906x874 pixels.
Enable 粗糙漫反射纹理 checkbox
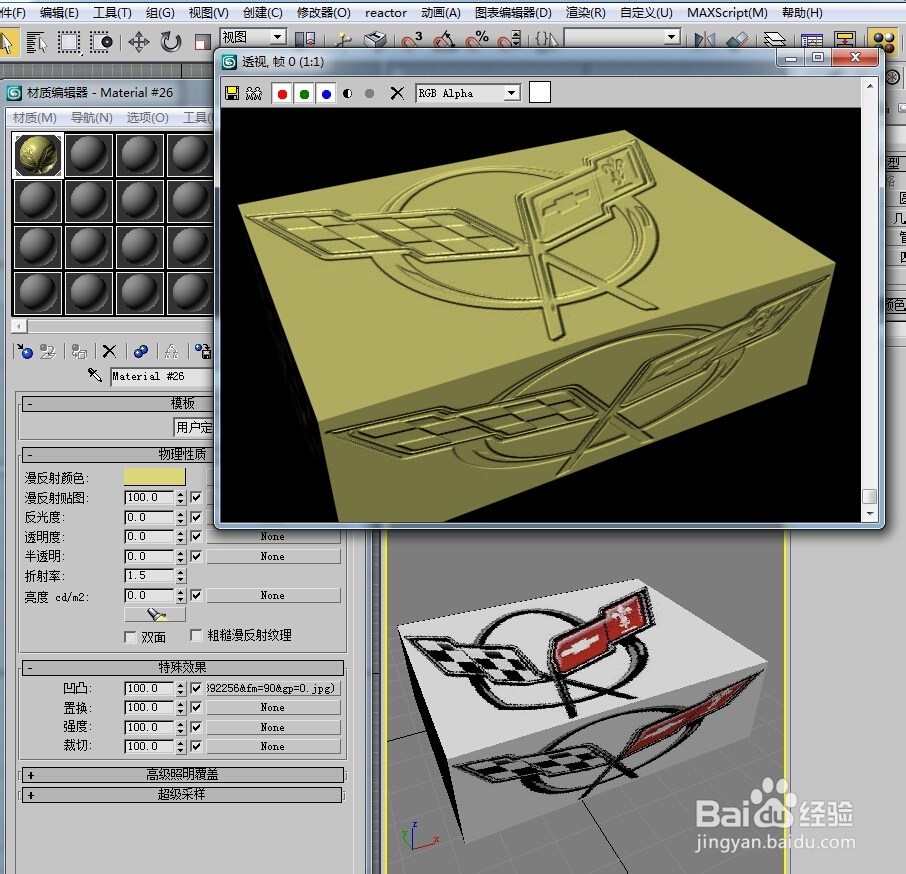click(196, 635)
